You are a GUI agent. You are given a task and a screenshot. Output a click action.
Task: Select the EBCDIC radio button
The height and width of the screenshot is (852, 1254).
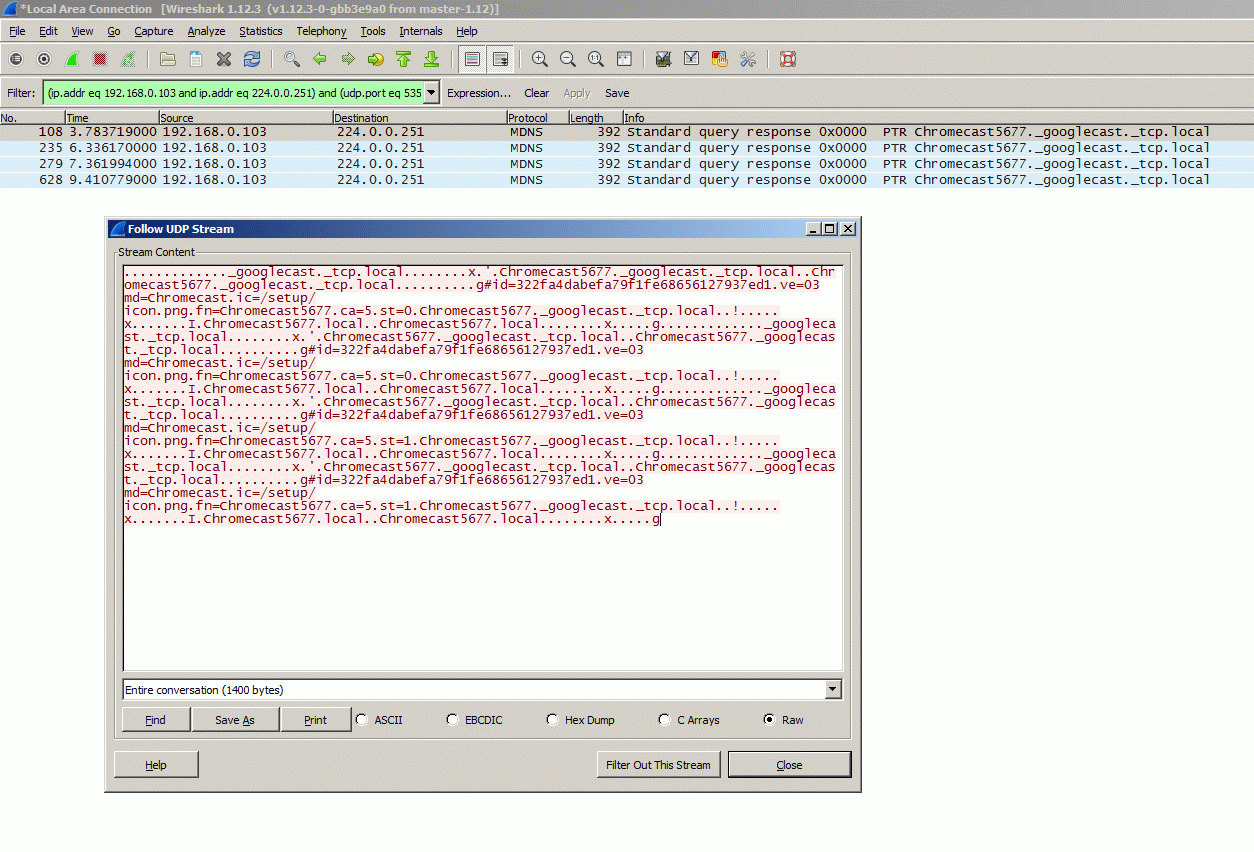(x=453, y=719)
